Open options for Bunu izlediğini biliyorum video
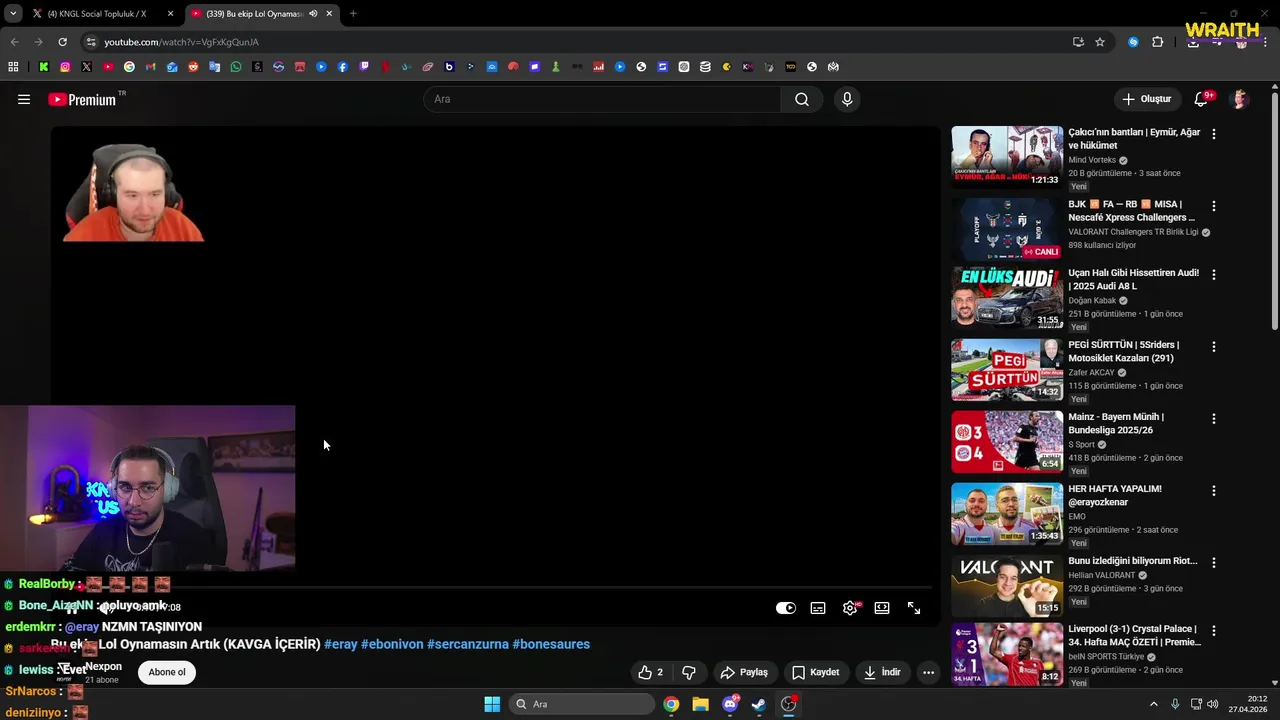The image size is (1280, 720). pyautogui.click(x=1214, y=563)
